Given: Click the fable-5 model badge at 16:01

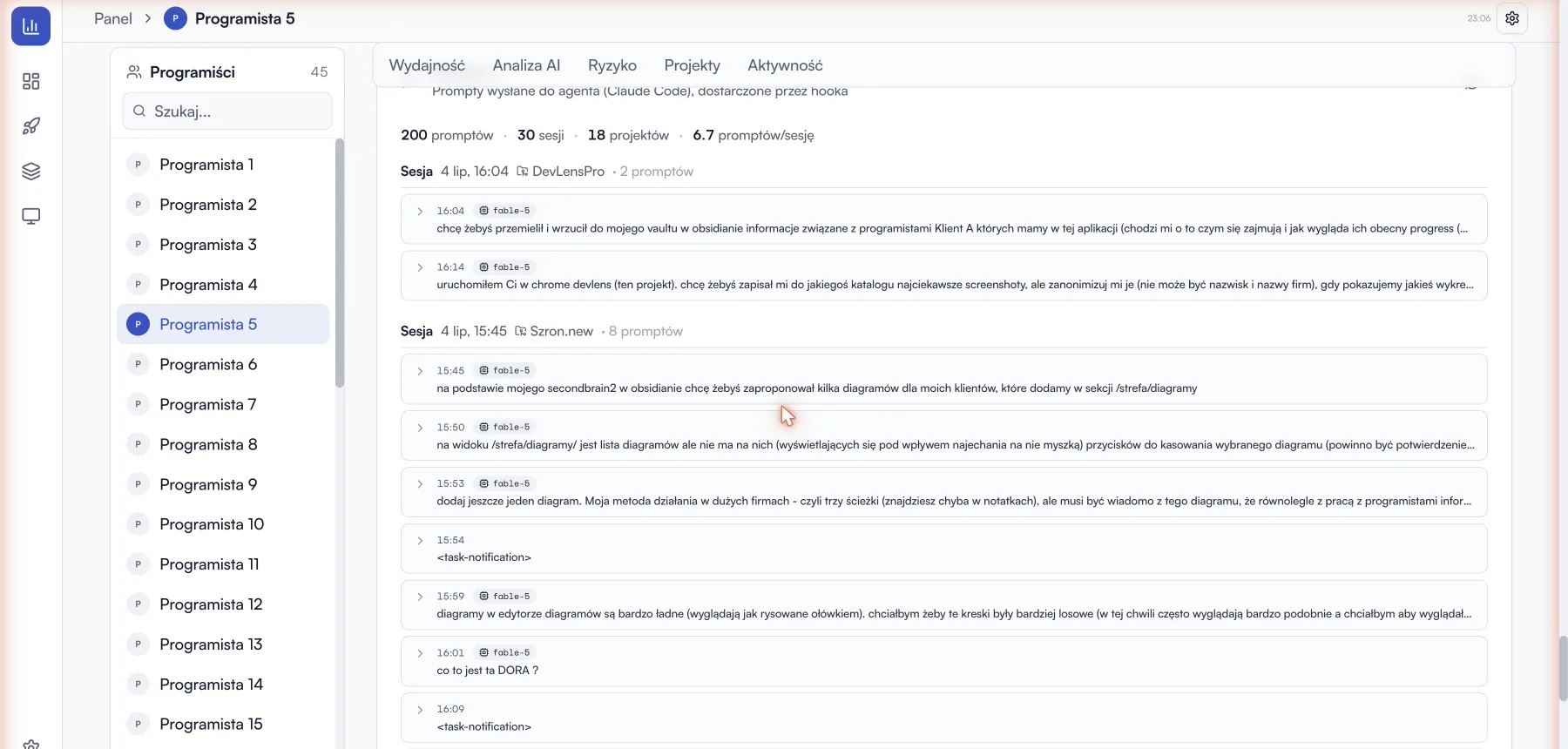Looking at the screenshot, I should tap(504, 652).
